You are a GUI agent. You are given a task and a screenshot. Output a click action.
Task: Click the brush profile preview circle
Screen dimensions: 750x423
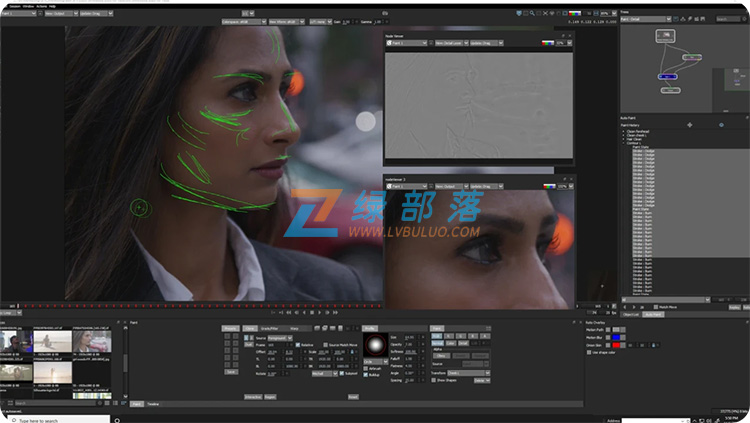tap(375, 345)
